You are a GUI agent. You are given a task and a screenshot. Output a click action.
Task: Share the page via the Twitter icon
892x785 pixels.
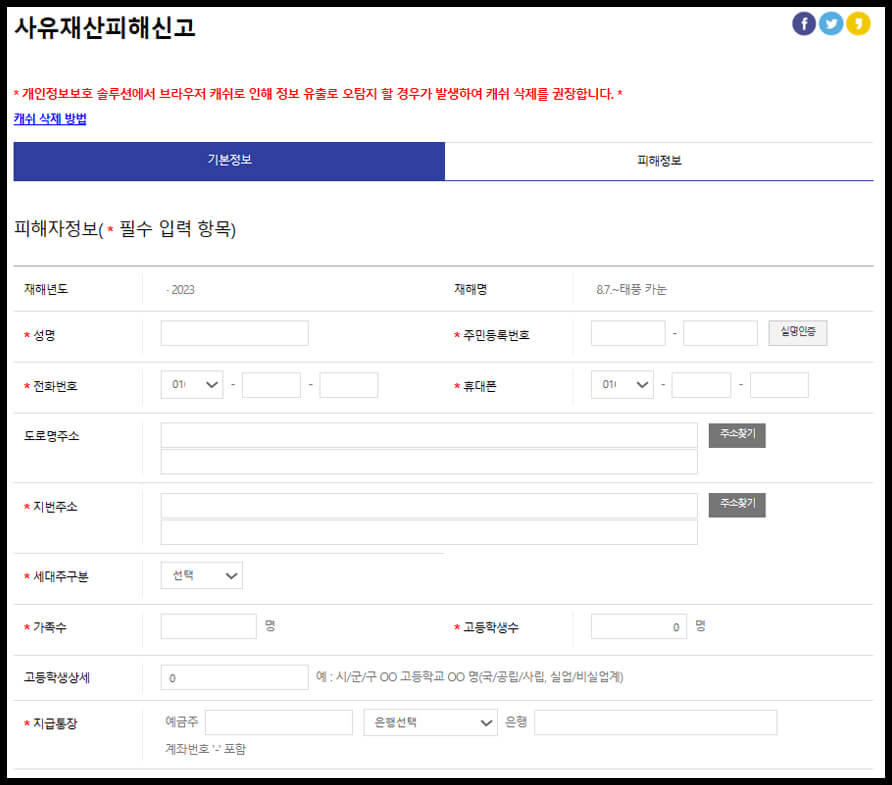point(831,22)
